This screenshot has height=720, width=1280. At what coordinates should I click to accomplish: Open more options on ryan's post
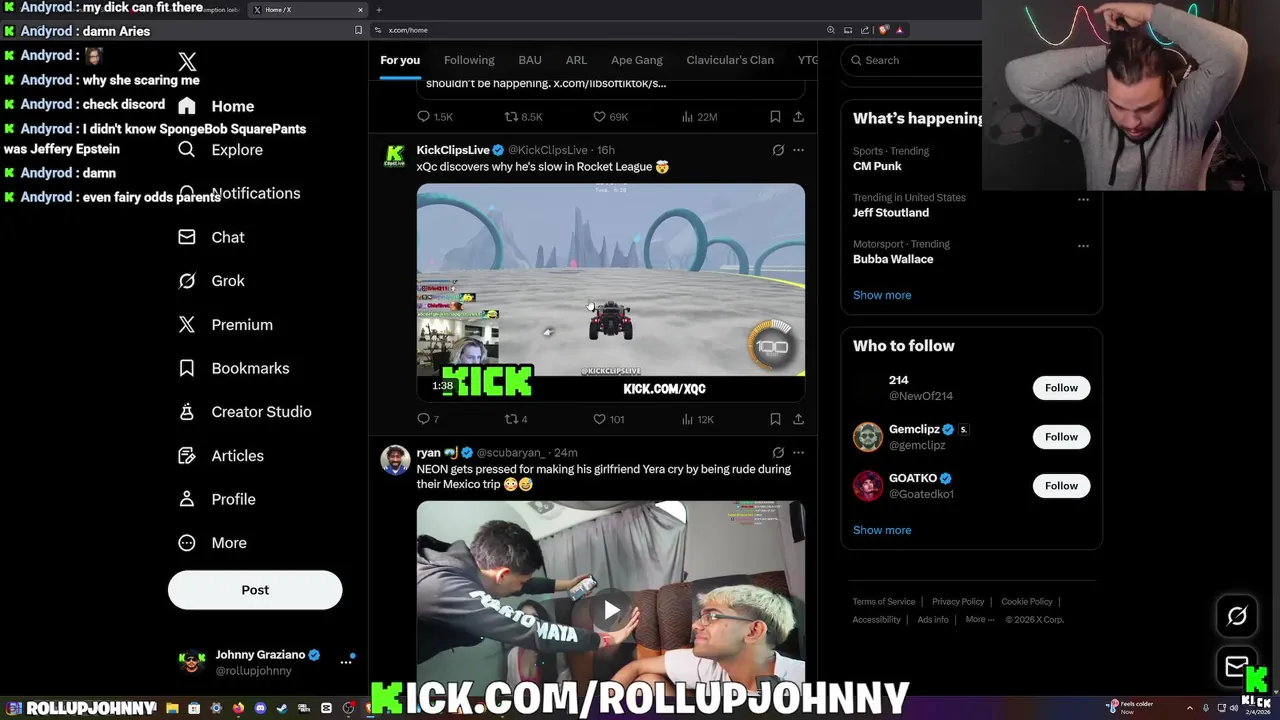pos(798,452)
